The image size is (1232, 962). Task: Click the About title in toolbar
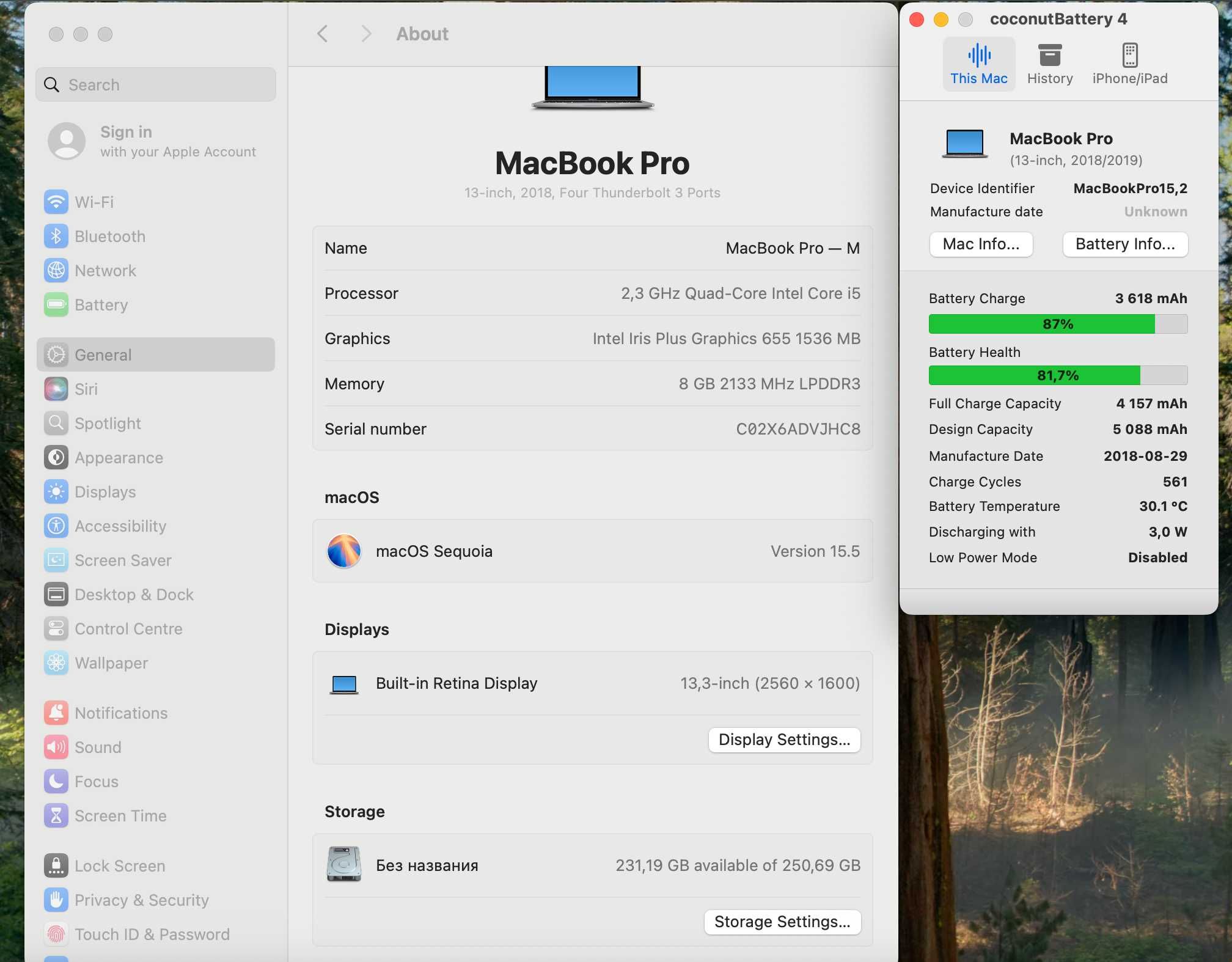point(422,34)
